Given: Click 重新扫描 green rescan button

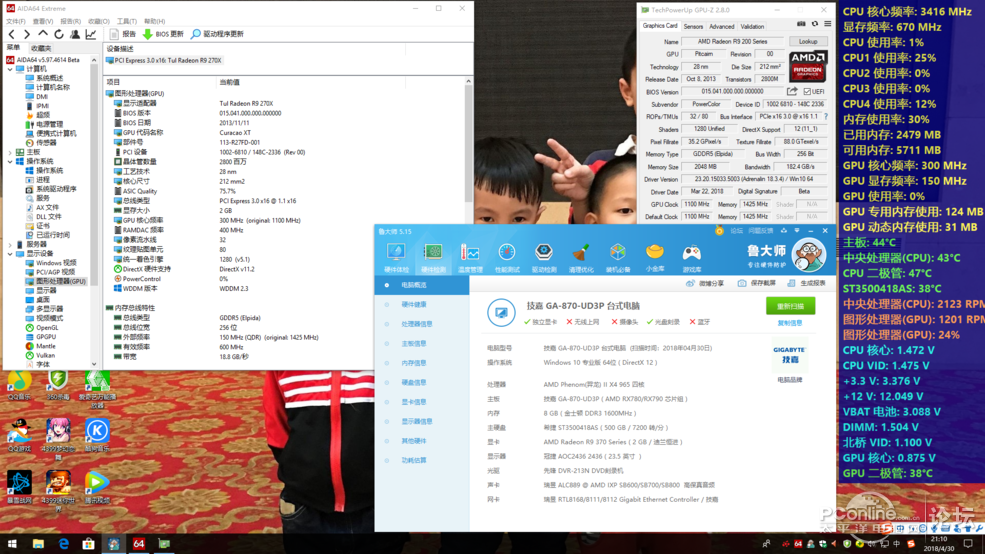Looking at the screenshot, I should 790,306.
